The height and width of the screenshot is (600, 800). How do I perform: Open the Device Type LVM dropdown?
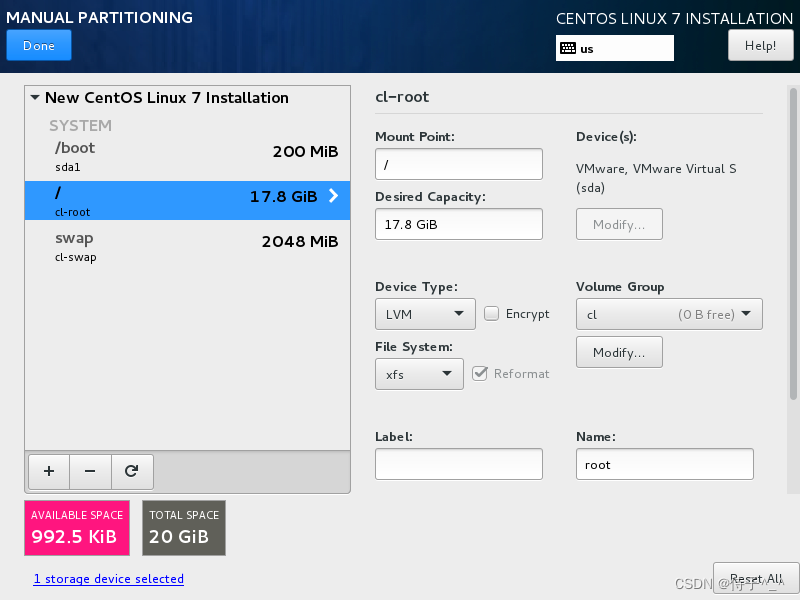pyautogui.click(x=425, y=314)
